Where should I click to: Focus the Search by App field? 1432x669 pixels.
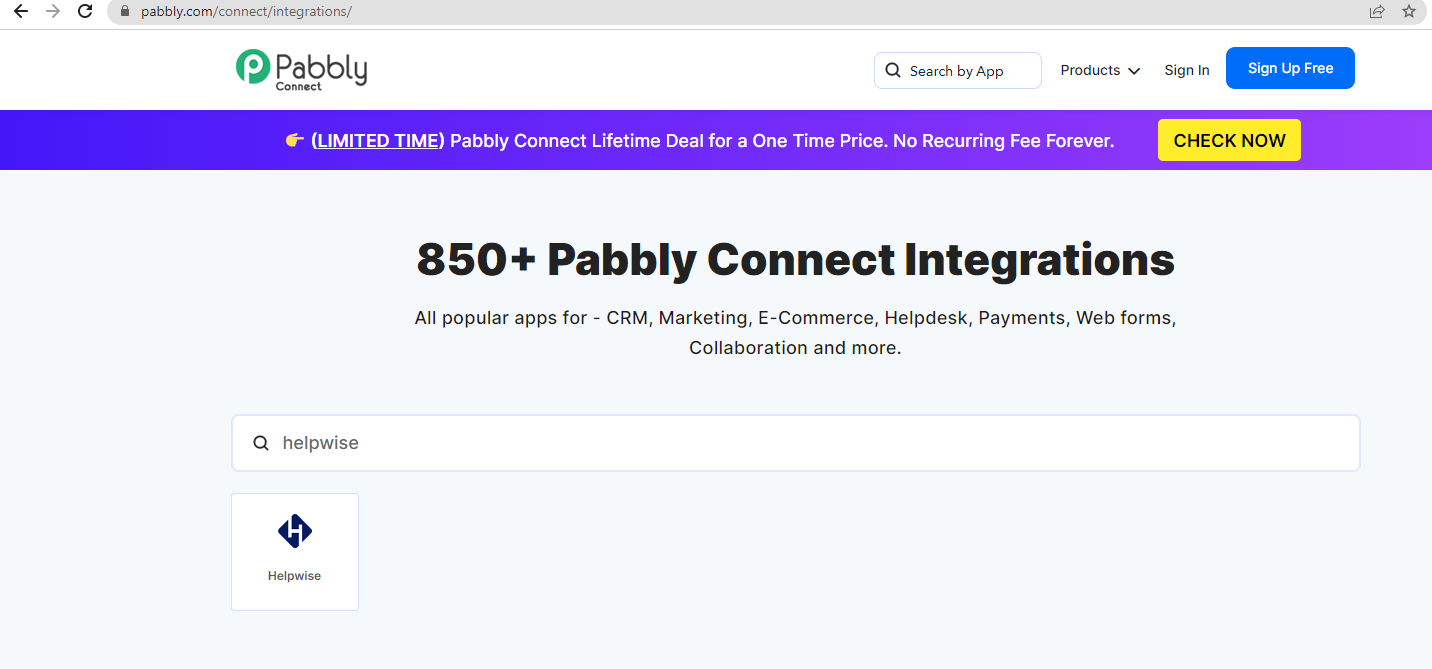pos(957,71)
